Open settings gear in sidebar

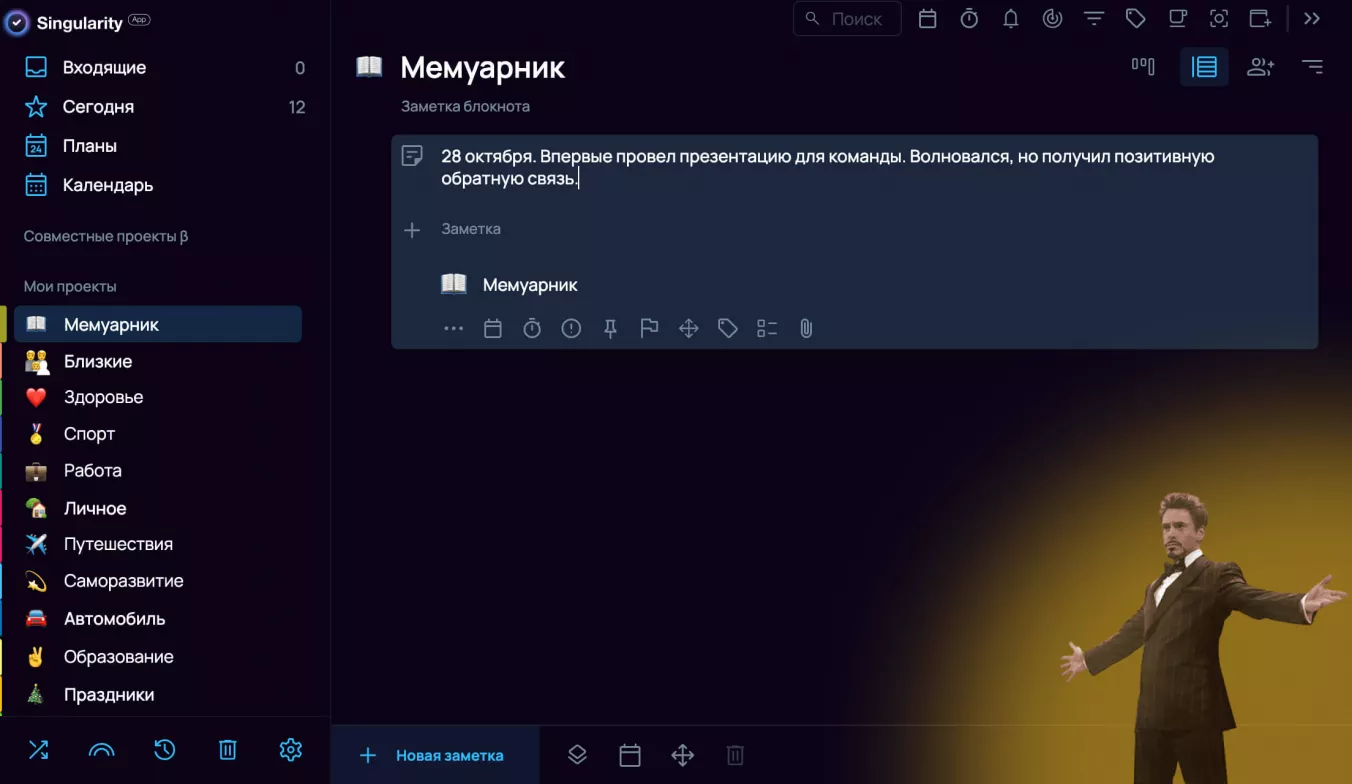[x=291, y=749]
